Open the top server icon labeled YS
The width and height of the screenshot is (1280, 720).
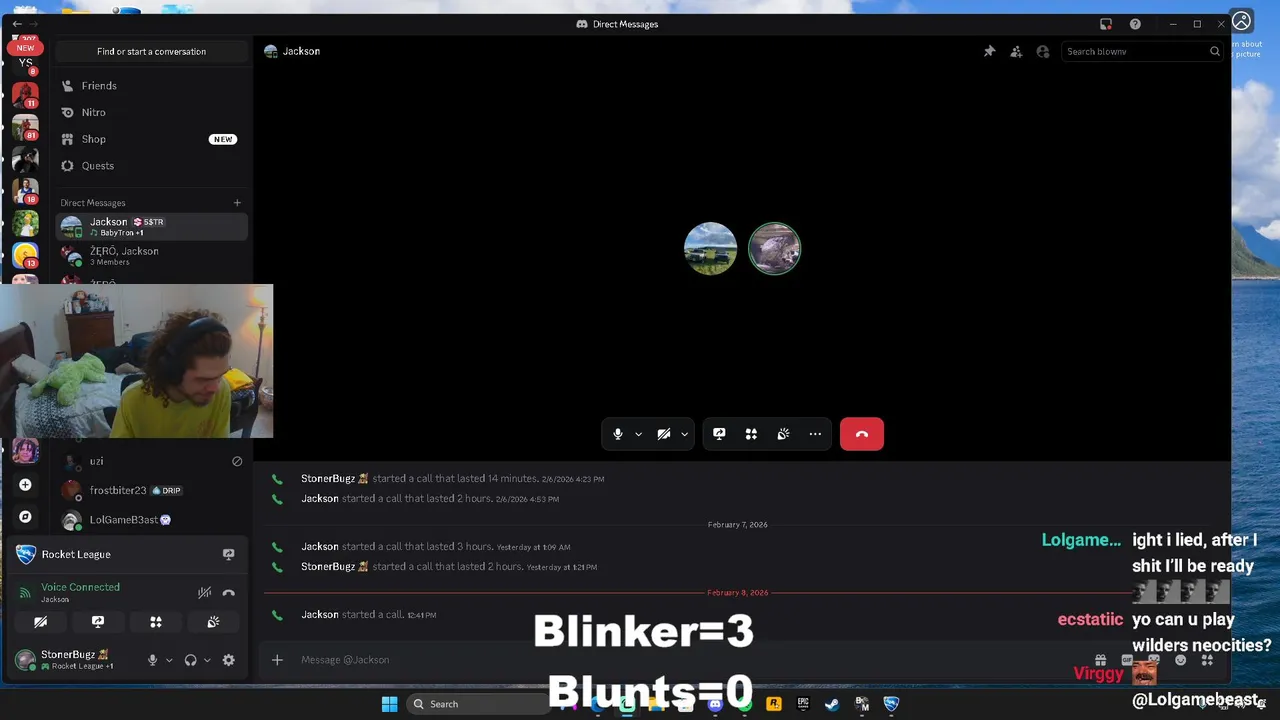click(x=25, y=62)
